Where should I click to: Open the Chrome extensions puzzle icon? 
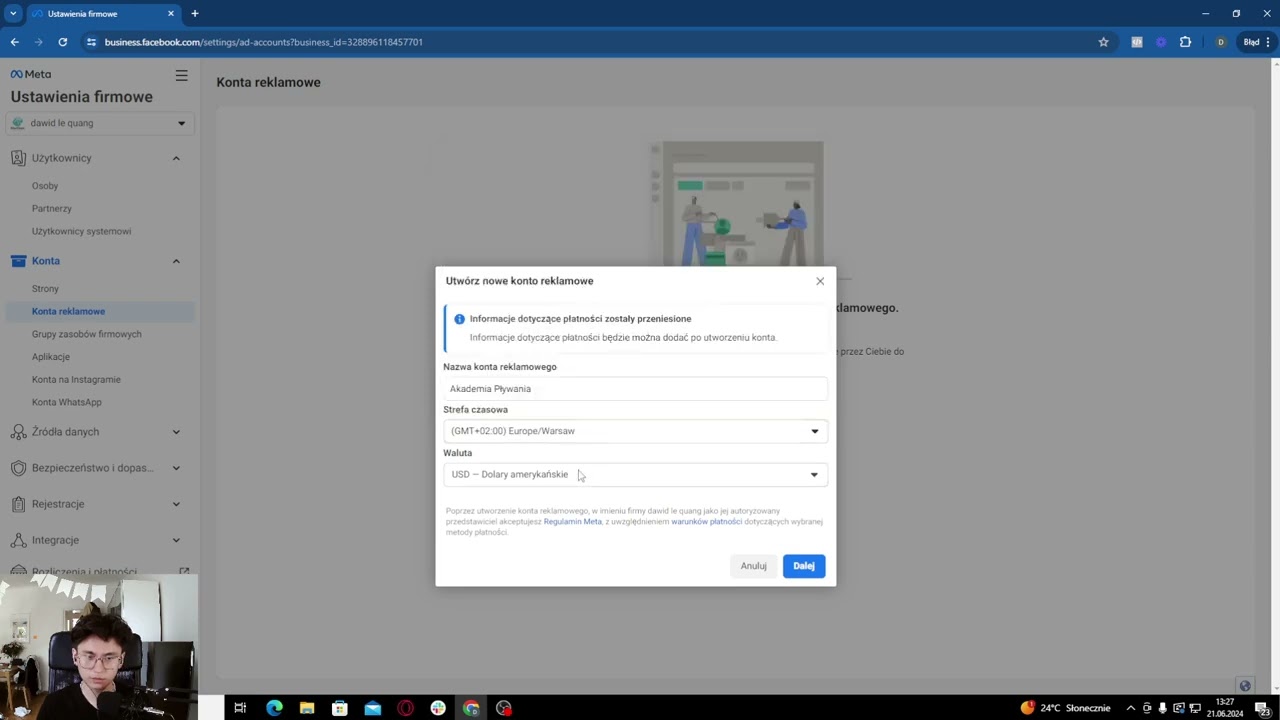click(1185, 42)
